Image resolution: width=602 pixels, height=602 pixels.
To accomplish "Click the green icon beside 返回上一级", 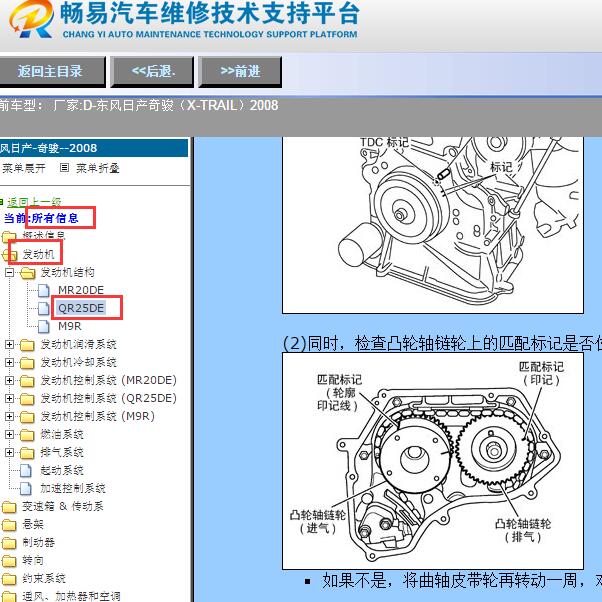I will click(1, 202).
